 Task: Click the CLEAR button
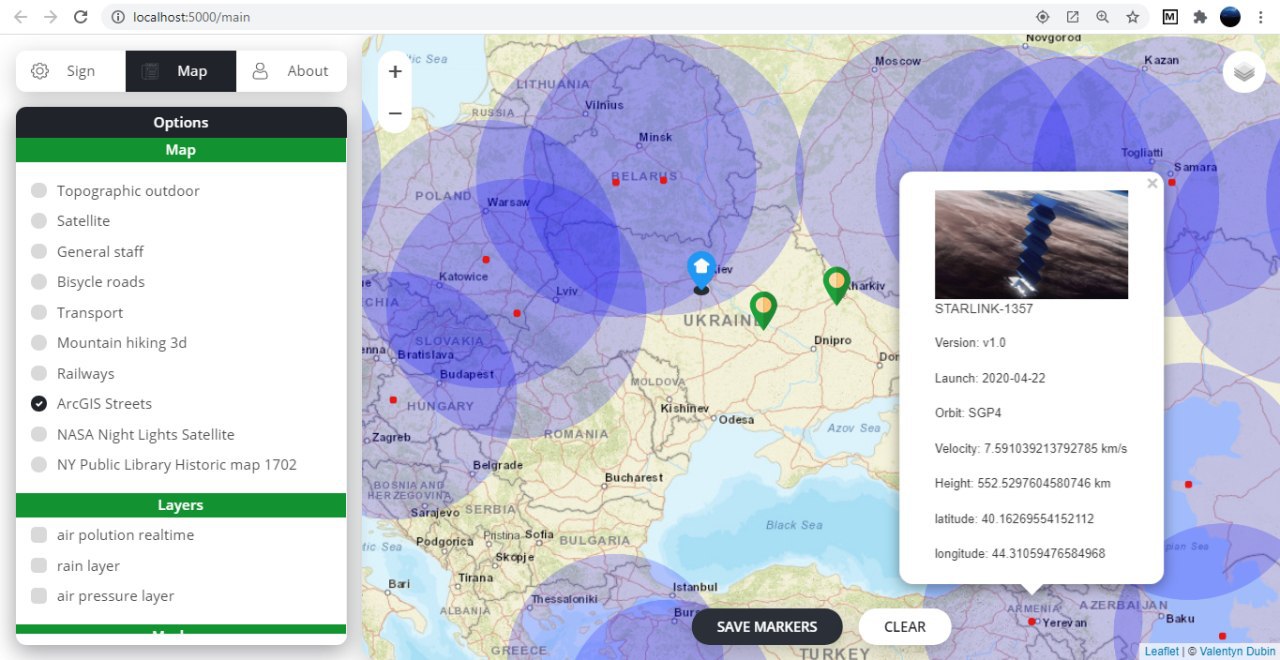pos(905,627)
